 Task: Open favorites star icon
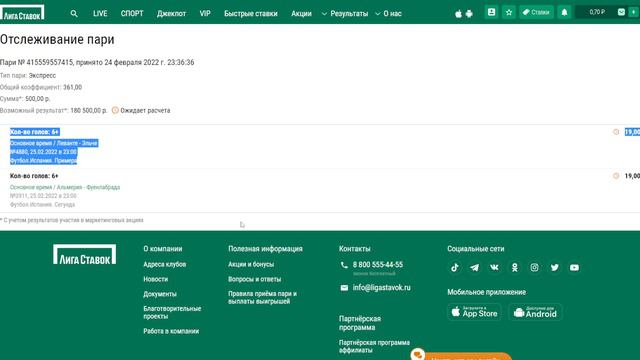point(509,12)
